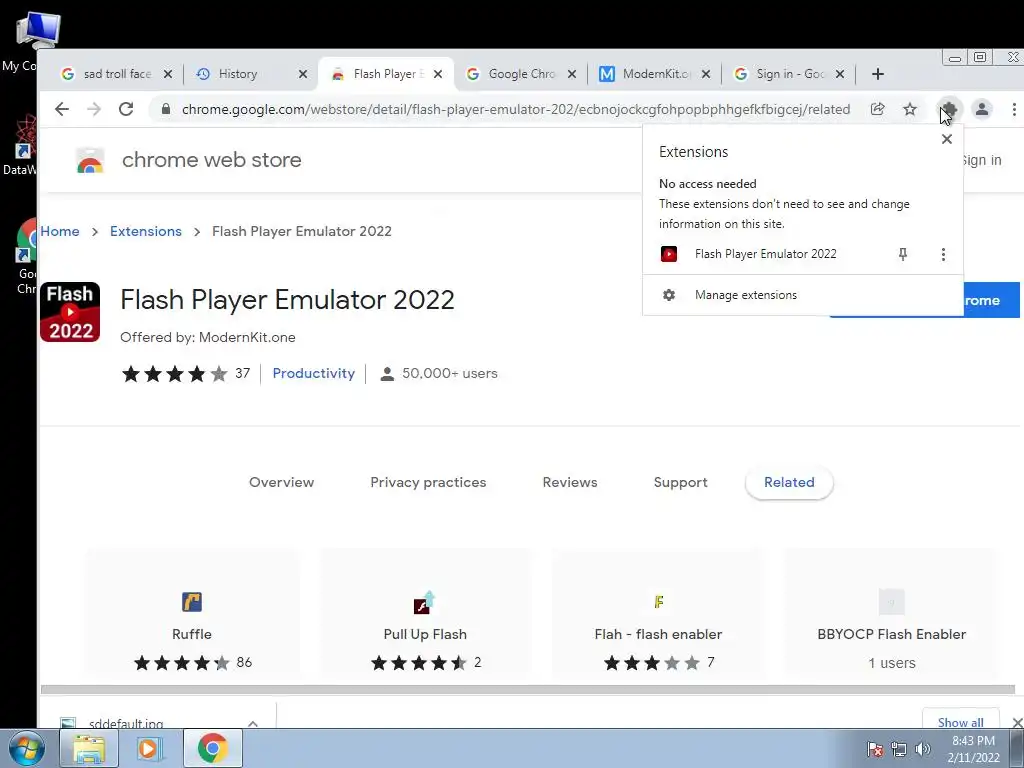This screenshot has width=1024, height=768.
Task: Close the sad troll face tab
Action: pos(168,74)
